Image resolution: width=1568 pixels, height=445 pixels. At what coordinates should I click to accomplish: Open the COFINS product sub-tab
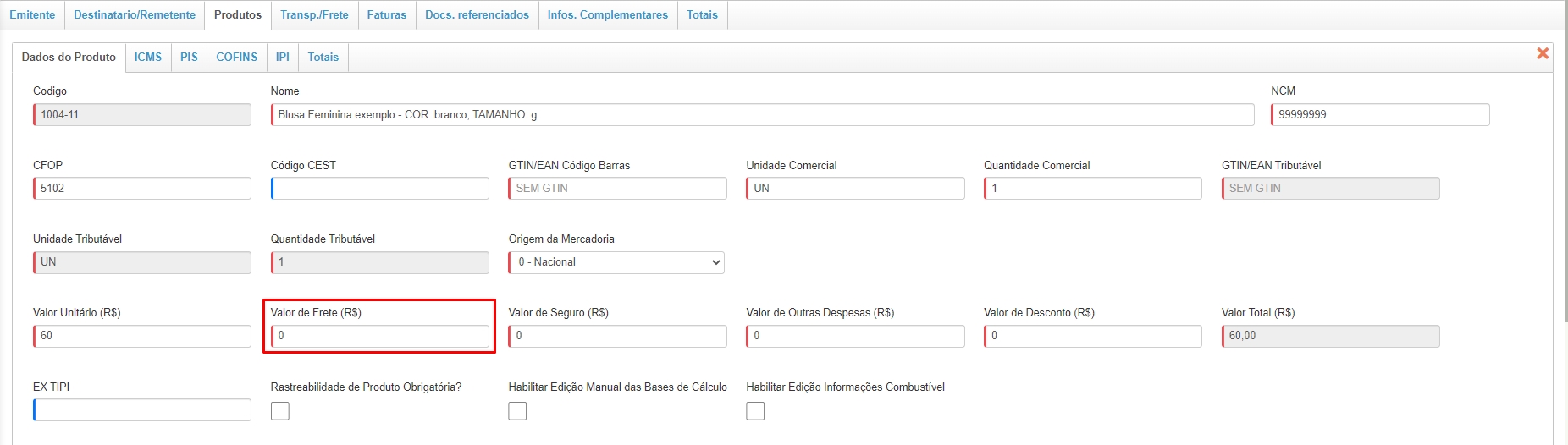236,58
